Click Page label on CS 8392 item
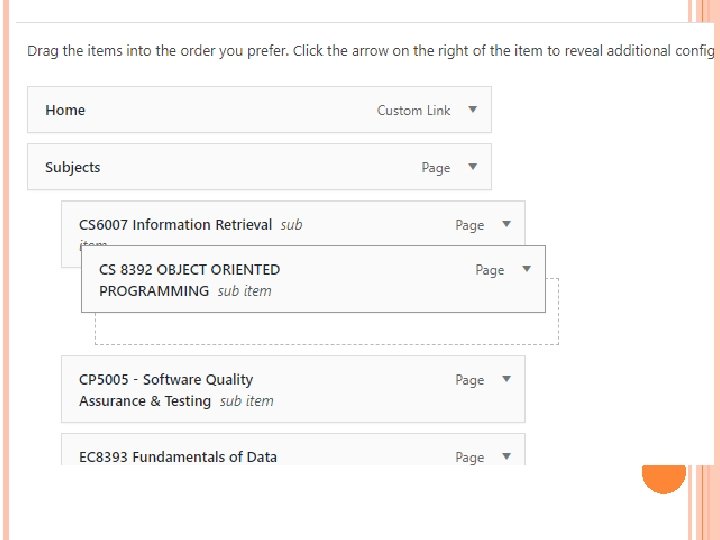This screenshot has width=720, height=540. point(489,270)
